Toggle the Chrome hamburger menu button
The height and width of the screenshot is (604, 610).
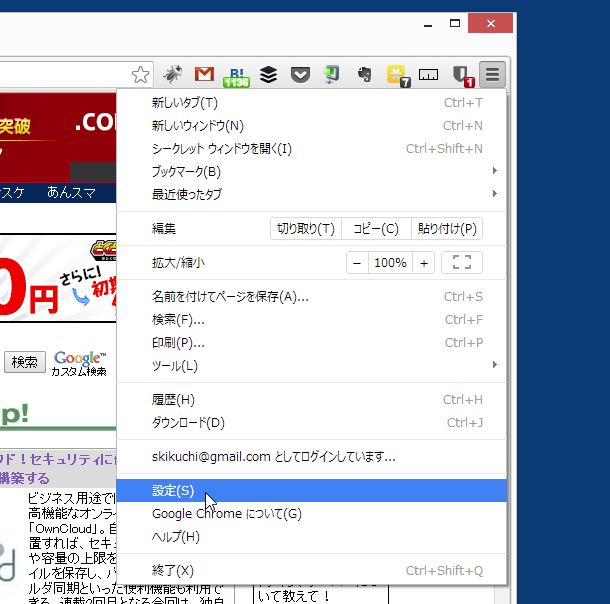492,74
